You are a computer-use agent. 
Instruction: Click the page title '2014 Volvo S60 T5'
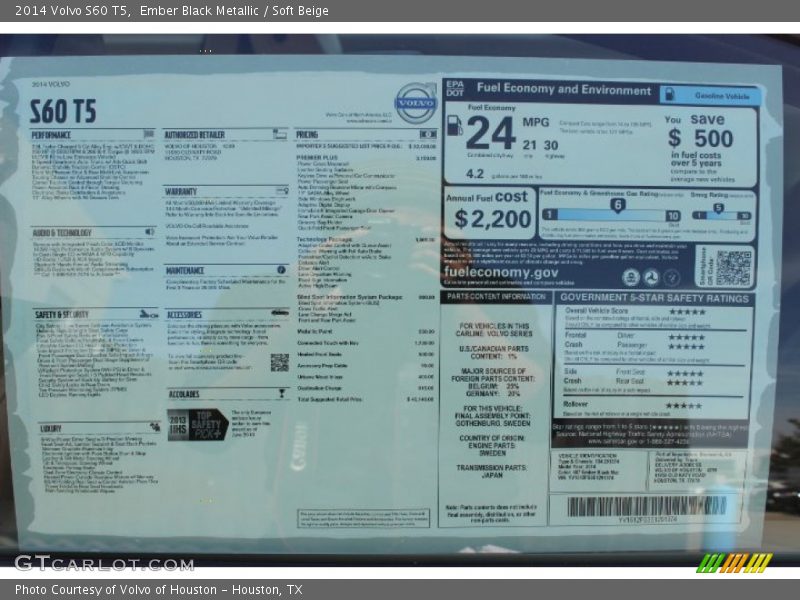72,11
